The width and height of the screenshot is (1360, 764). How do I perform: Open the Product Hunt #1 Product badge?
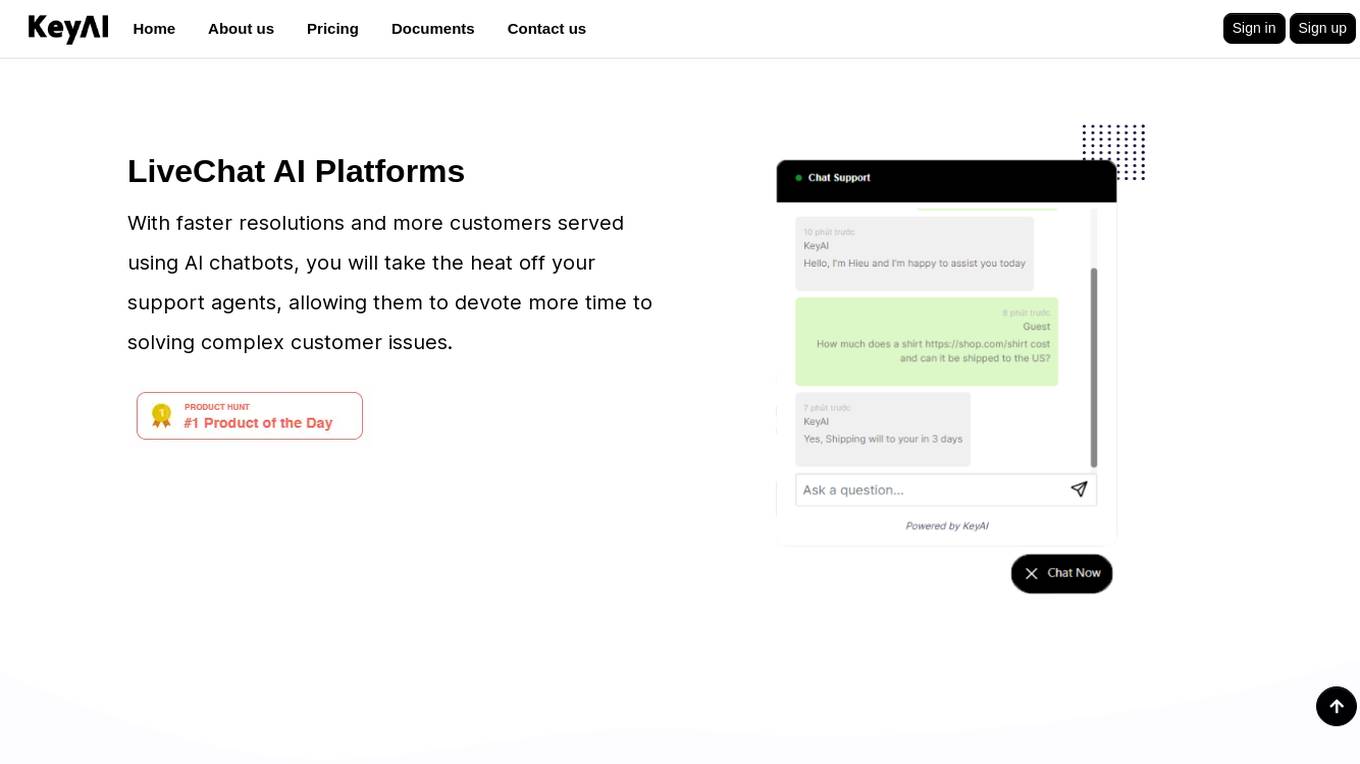tap(250, 416)
